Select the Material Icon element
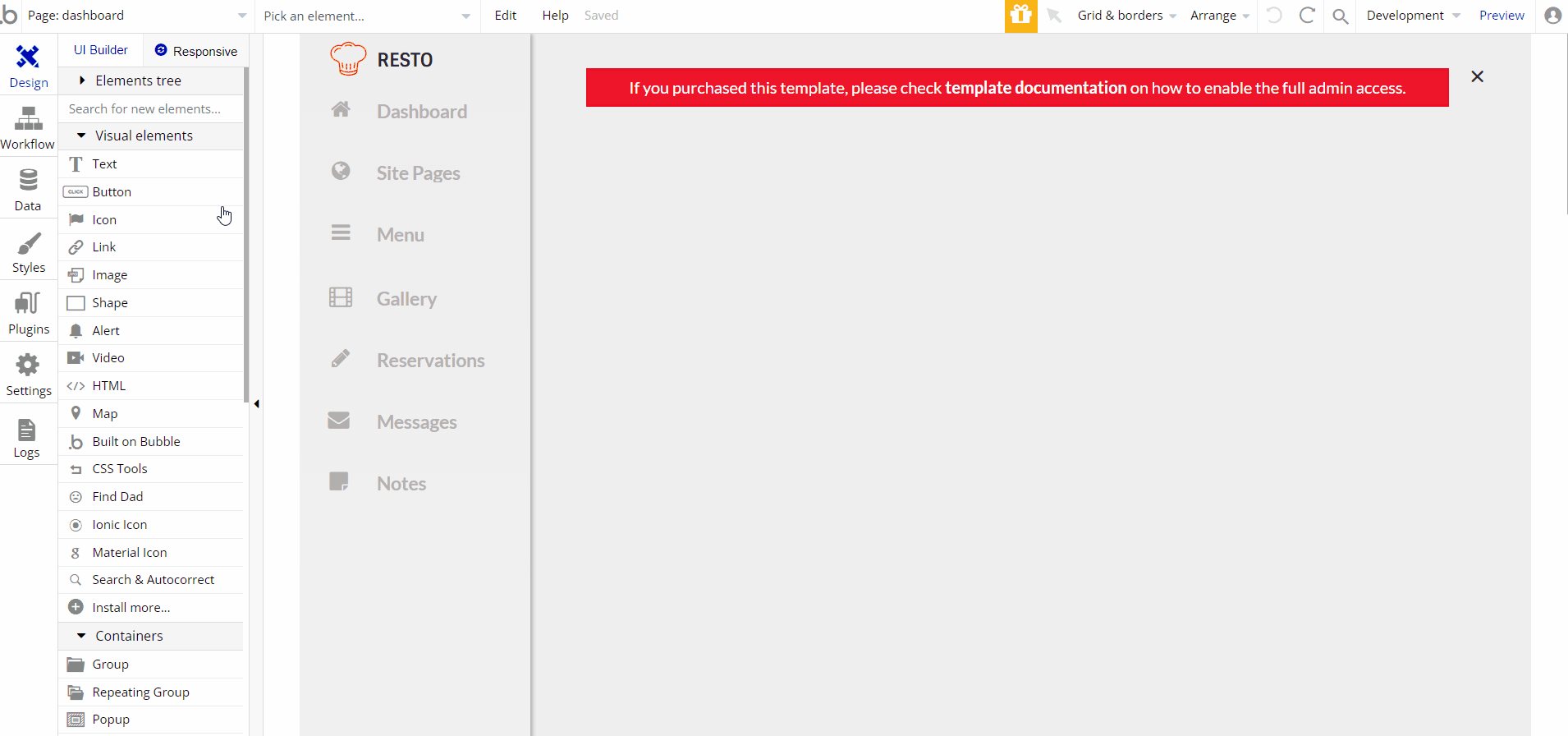Viewport: 1568px width, 736px height. (x=151, y=553)
